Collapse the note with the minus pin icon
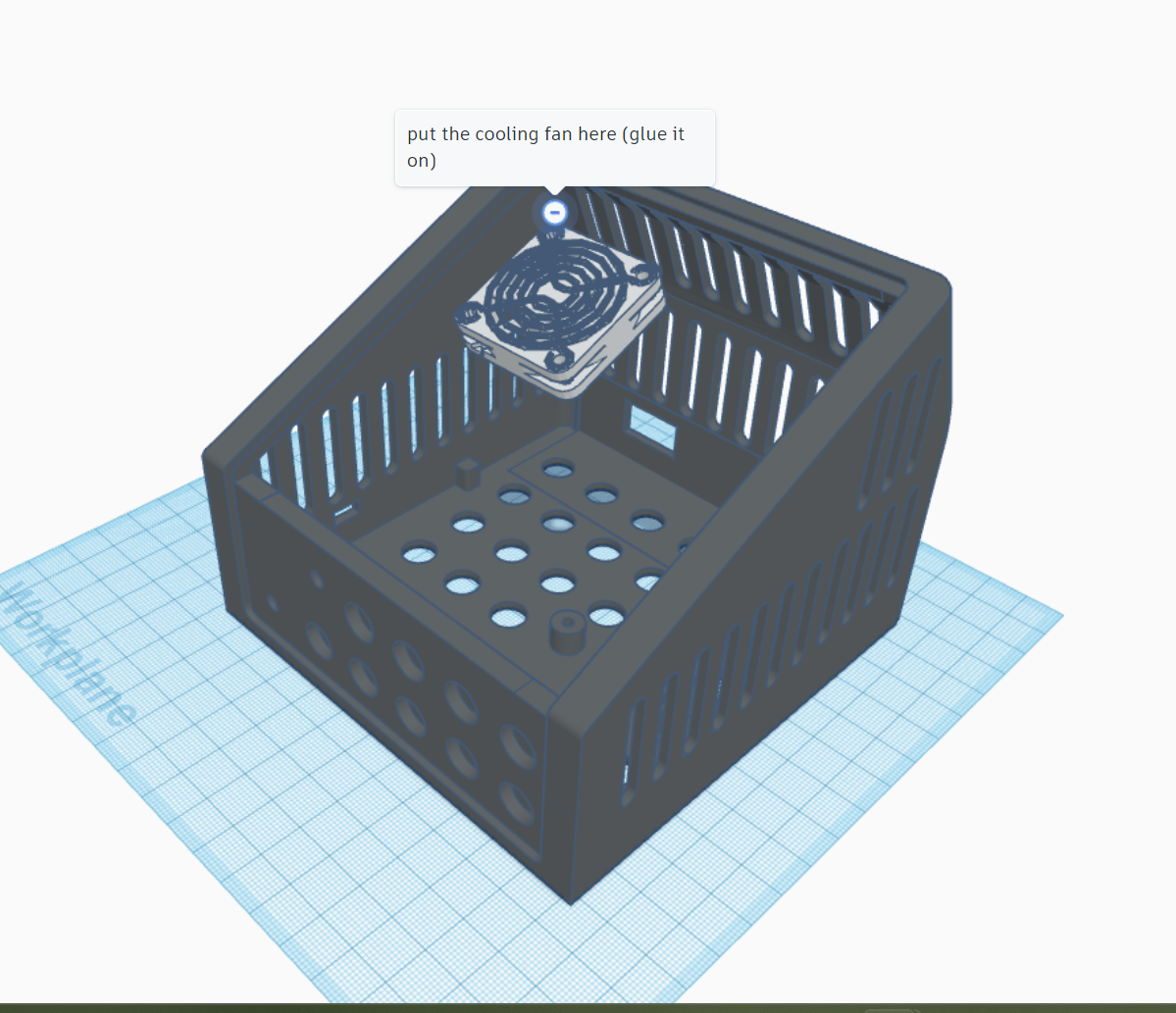 [554, 213]
